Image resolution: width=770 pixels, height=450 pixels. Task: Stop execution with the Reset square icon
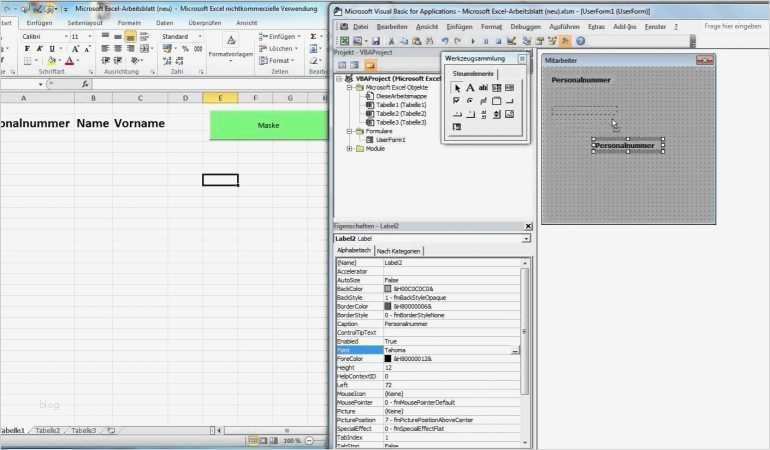click(x=498, y=41)
